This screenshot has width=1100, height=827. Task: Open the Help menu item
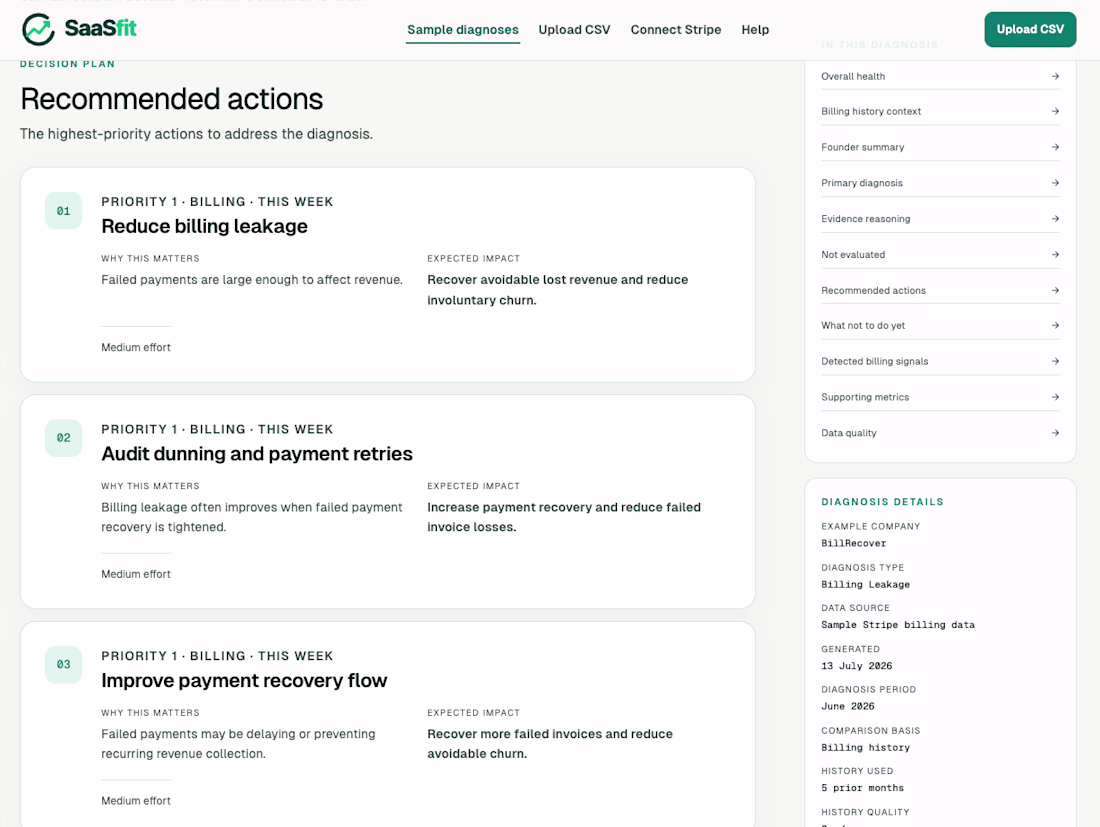755,29
